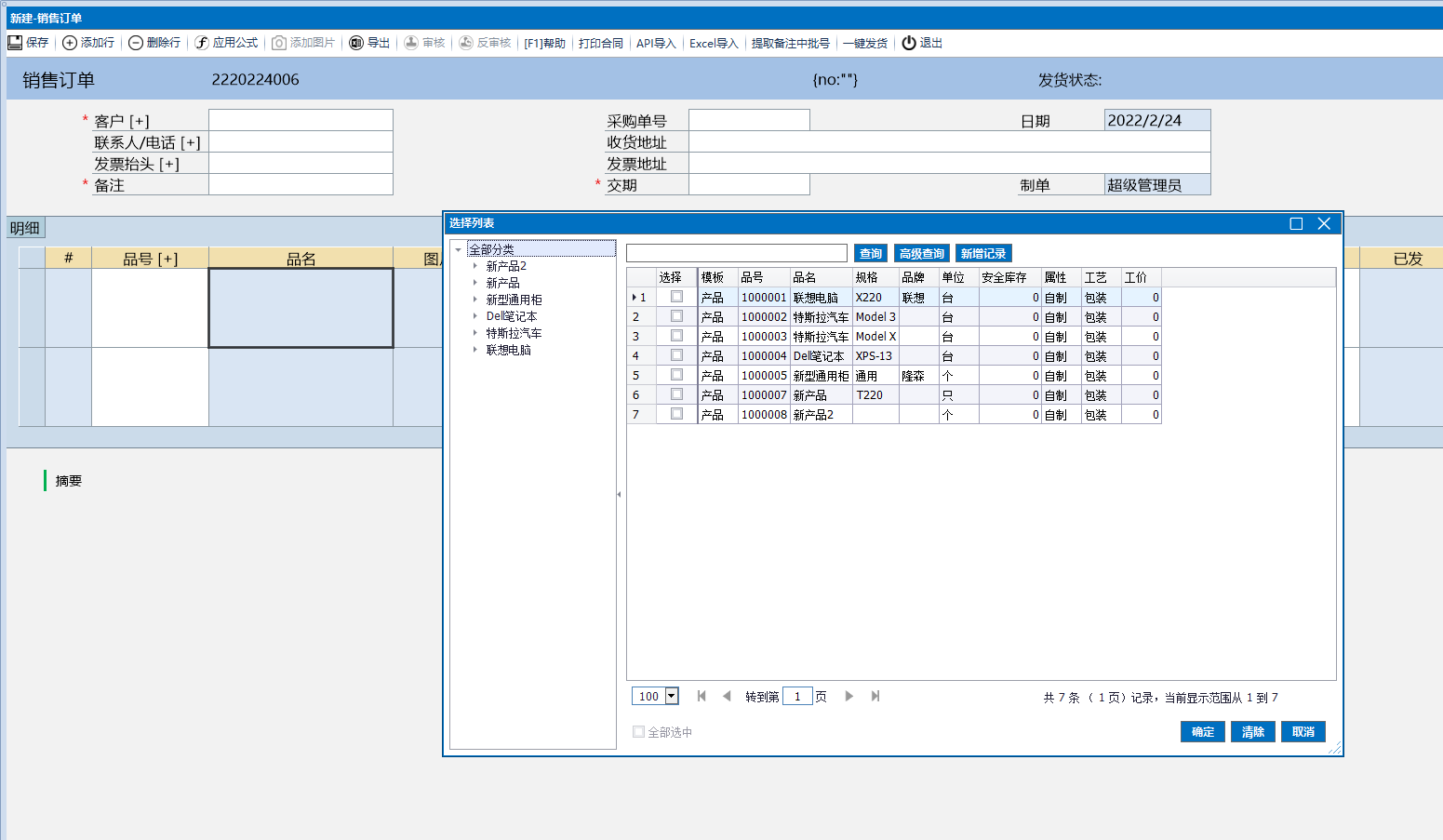The image size is (1443, 840).
Task: Click the Add Row (添加行) plus icon
Action: click(70, 43)
